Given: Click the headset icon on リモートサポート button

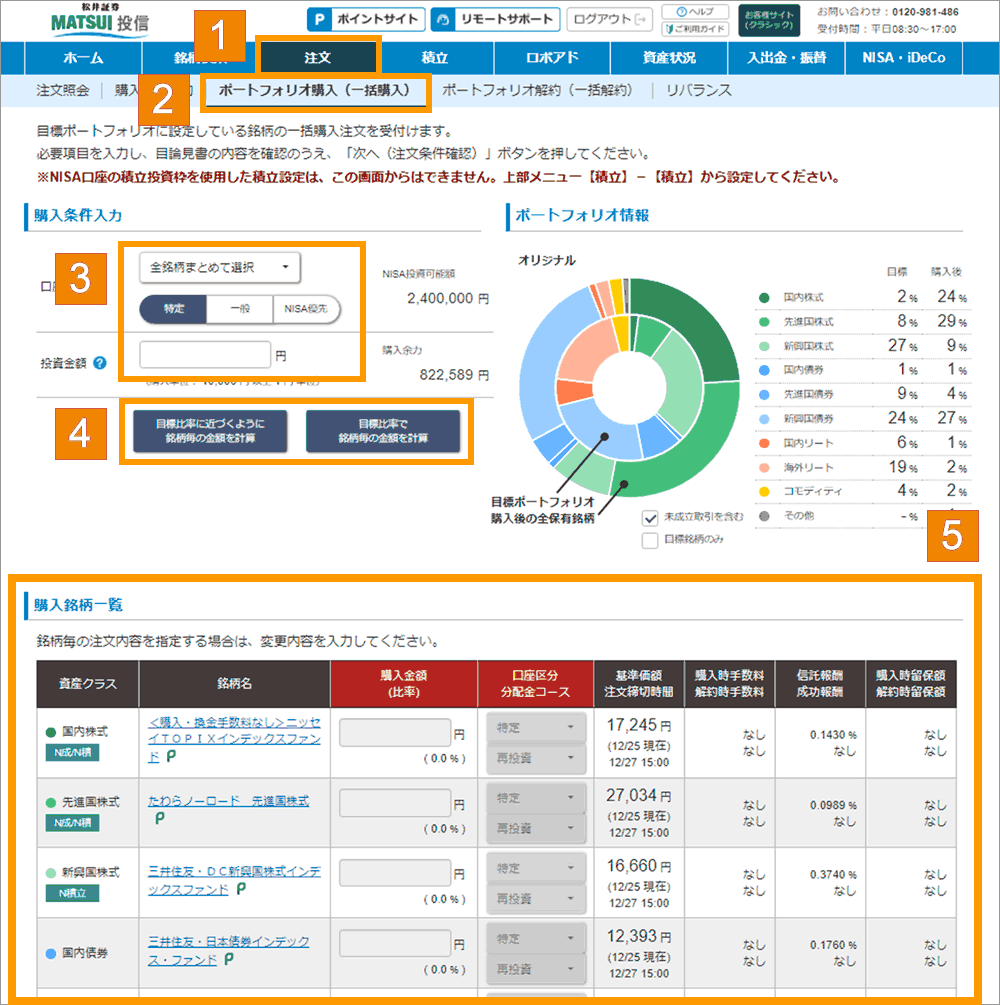Looking at the screenshot, I should pyautogui.click(x=442, y=19).
